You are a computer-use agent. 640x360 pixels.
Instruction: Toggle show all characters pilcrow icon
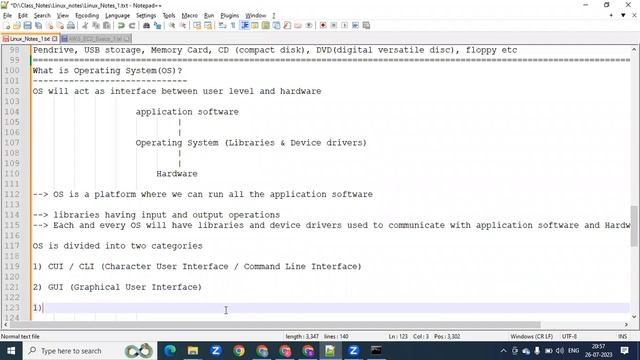coord(233,26)
